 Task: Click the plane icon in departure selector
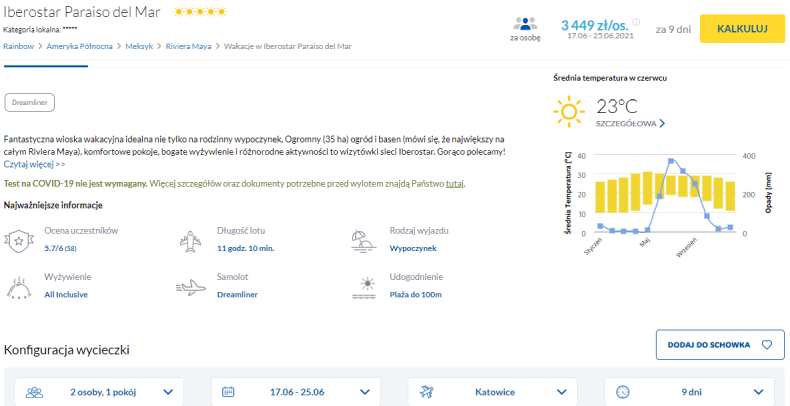pyautogui.click(x=427, y=391)
